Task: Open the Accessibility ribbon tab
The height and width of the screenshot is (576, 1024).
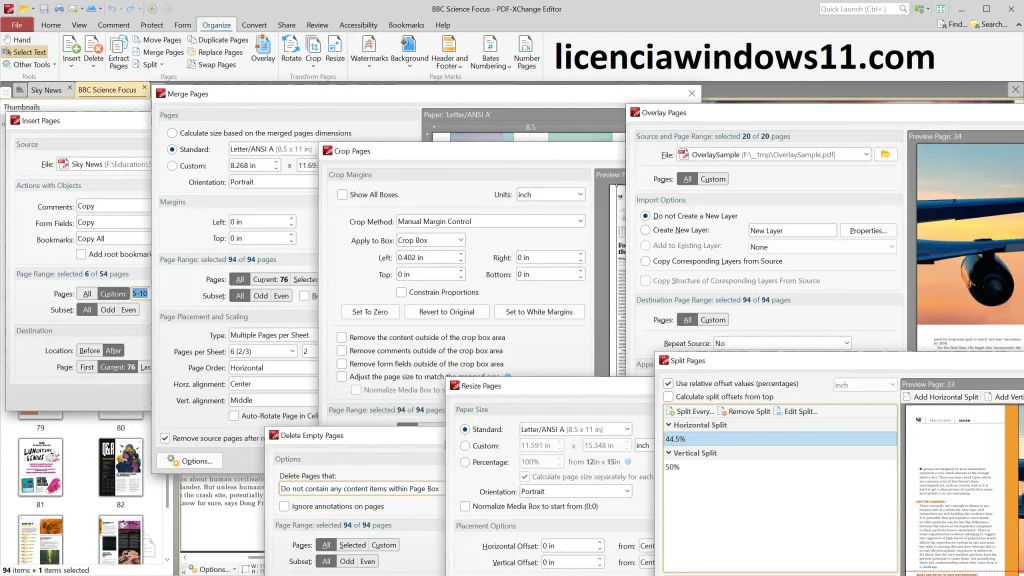Action: [x=358, y=25]
